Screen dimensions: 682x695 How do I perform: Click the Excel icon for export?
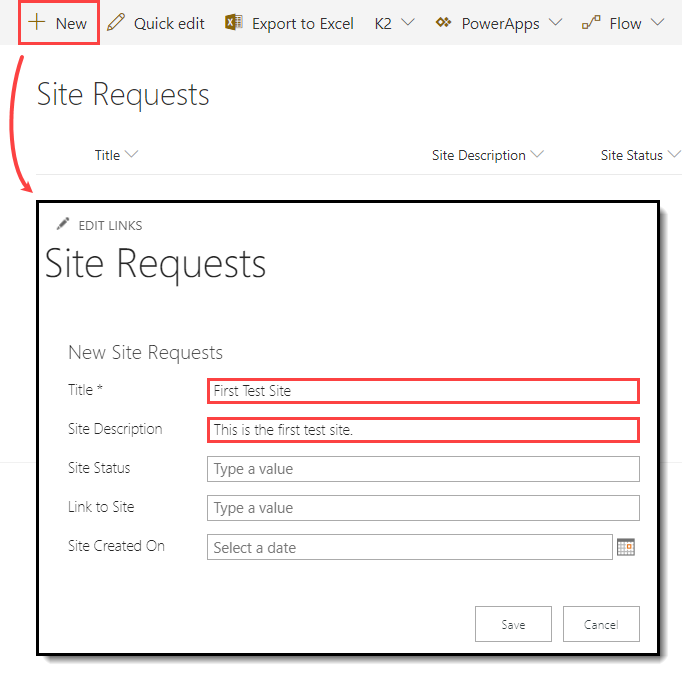click(x=234, y=22)
